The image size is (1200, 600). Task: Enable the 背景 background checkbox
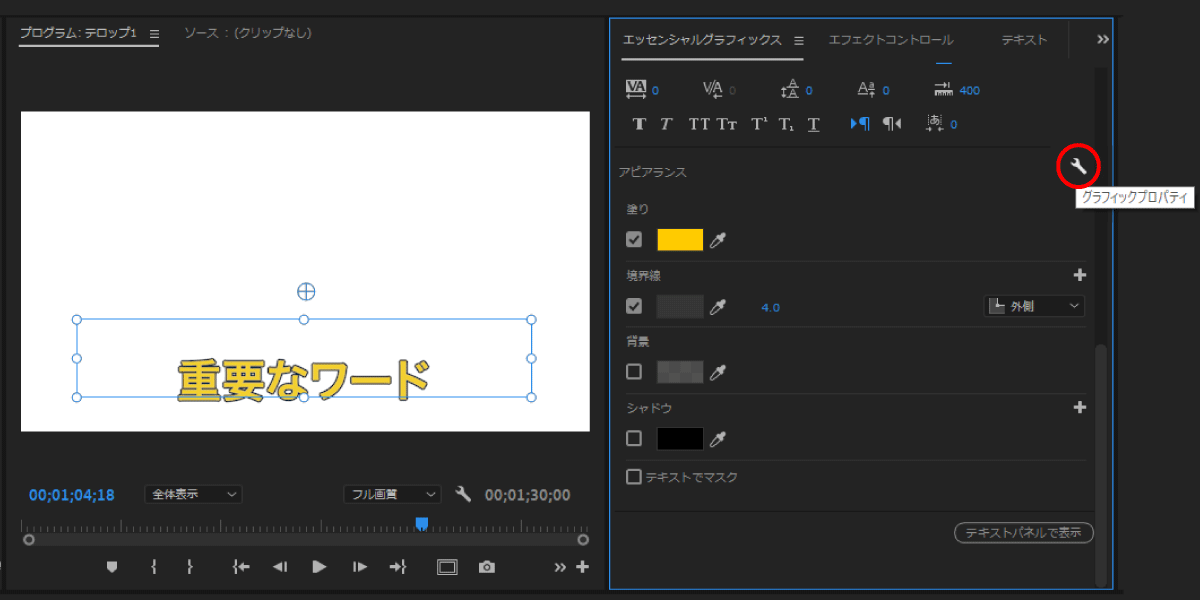tap(634, 372)
